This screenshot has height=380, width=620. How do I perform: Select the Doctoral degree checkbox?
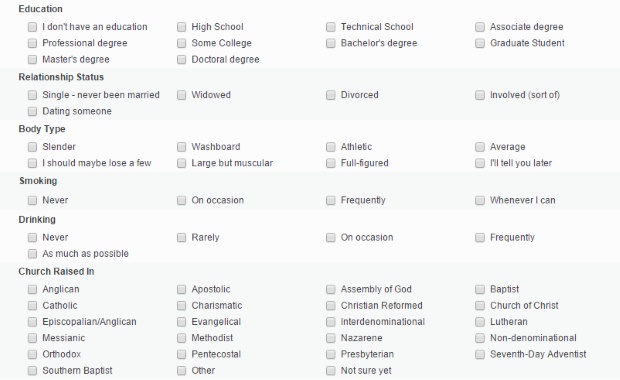click(x=181, y=59)
